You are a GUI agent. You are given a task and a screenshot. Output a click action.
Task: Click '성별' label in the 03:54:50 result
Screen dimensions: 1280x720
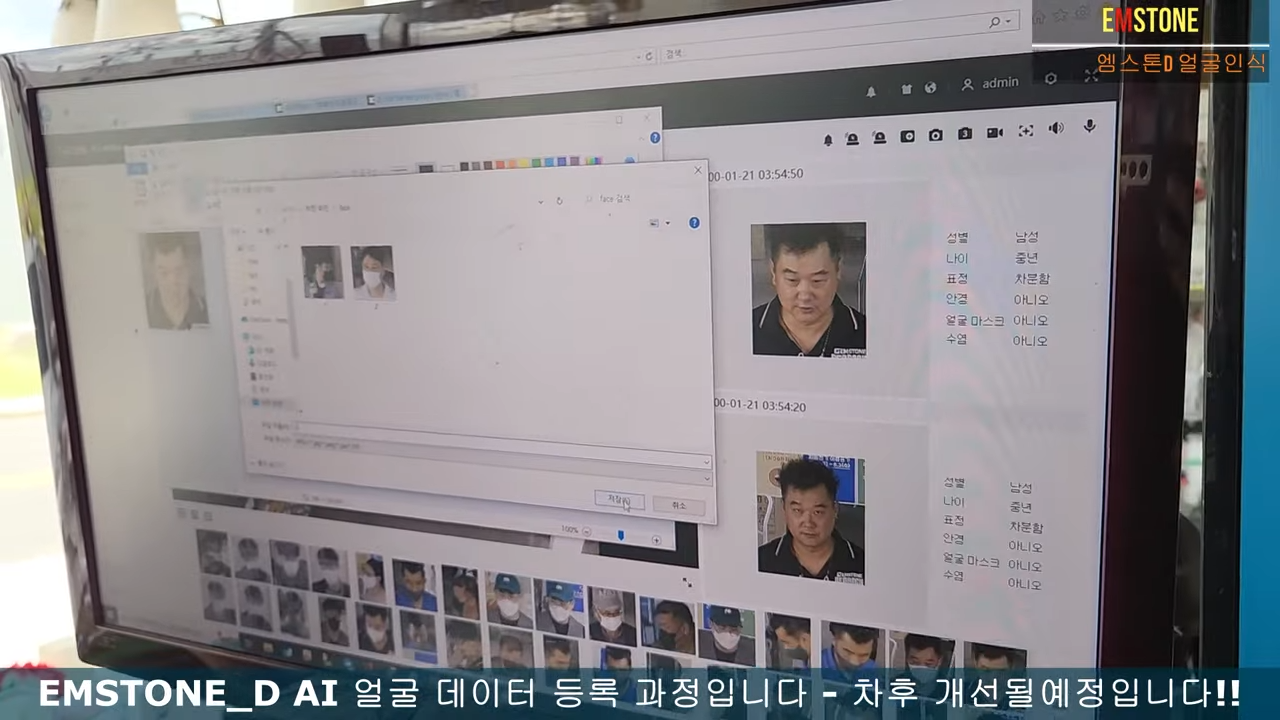pyautogui.click(x=957, y=238)
